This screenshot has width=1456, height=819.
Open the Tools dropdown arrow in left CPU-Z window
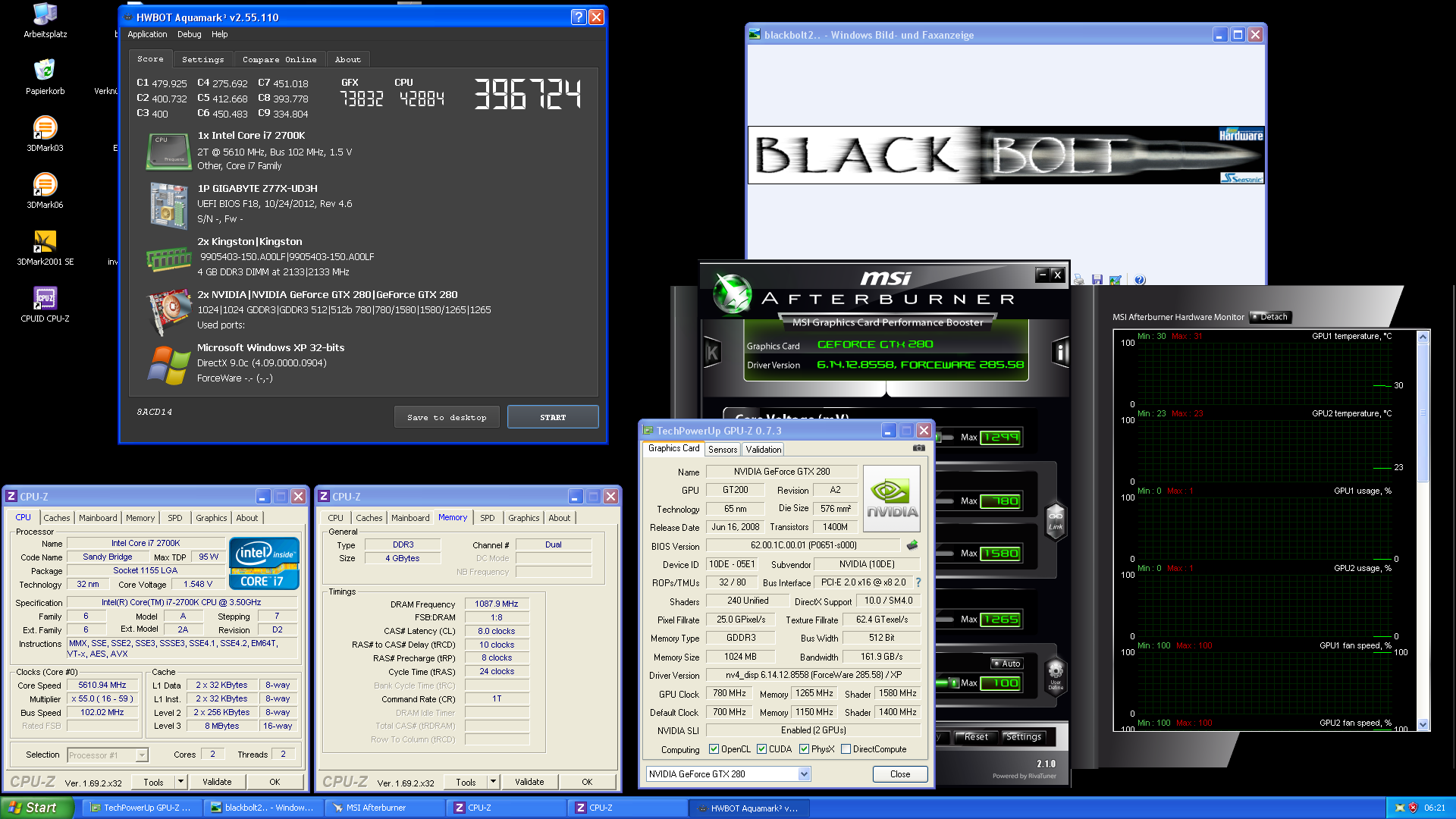[180, 782]
